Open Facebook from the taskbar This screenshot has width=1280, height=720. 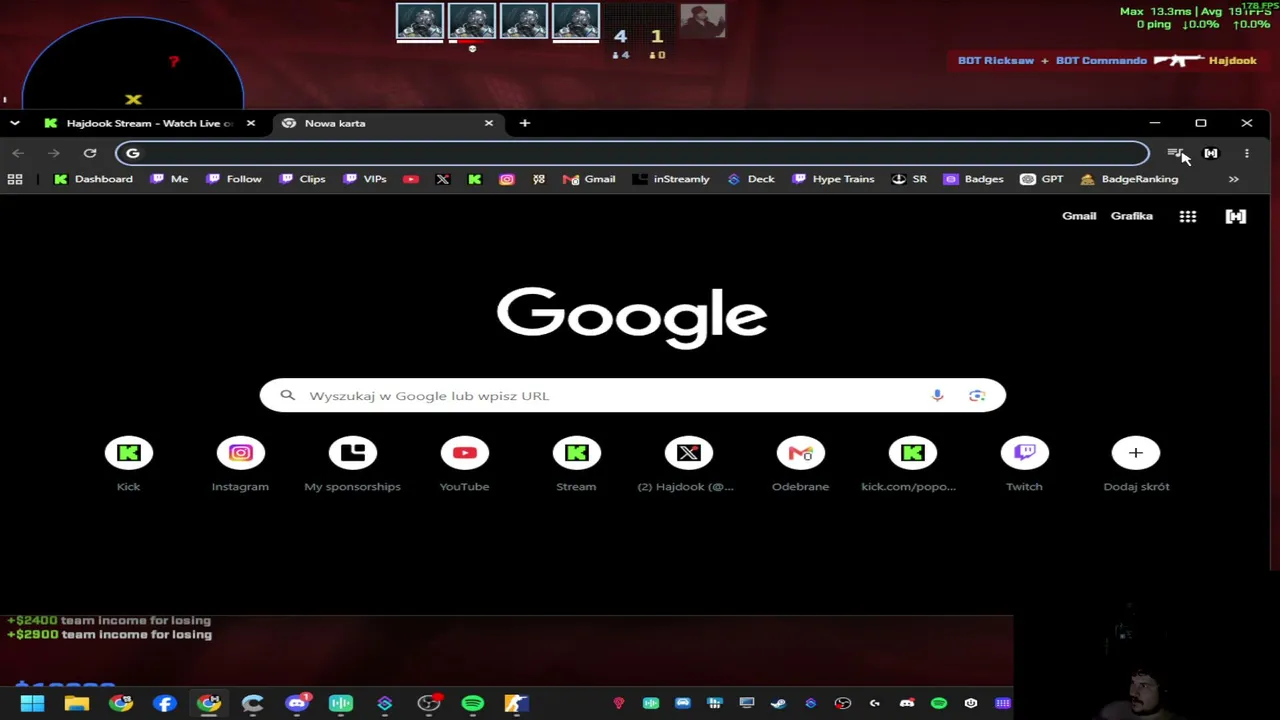click(165, 703)
